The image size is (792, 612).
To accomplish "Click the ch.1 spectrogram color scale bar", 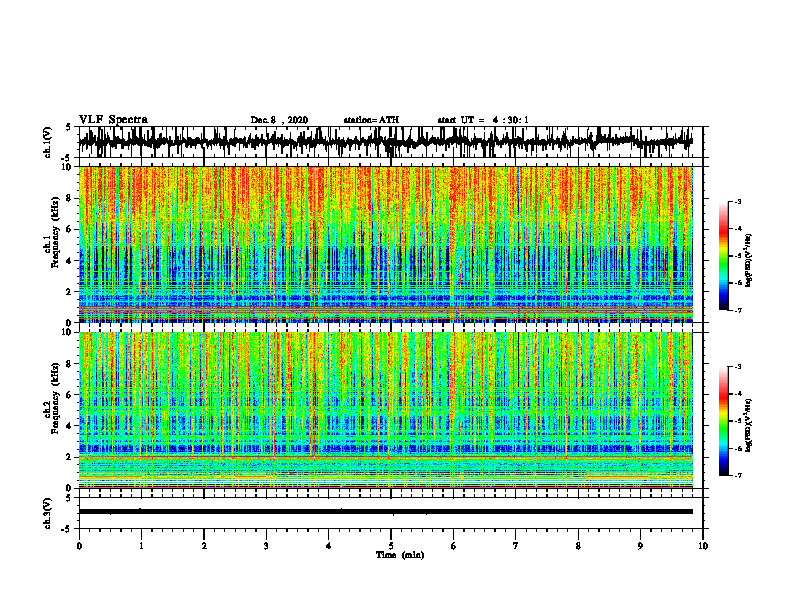I will point(723,256).
